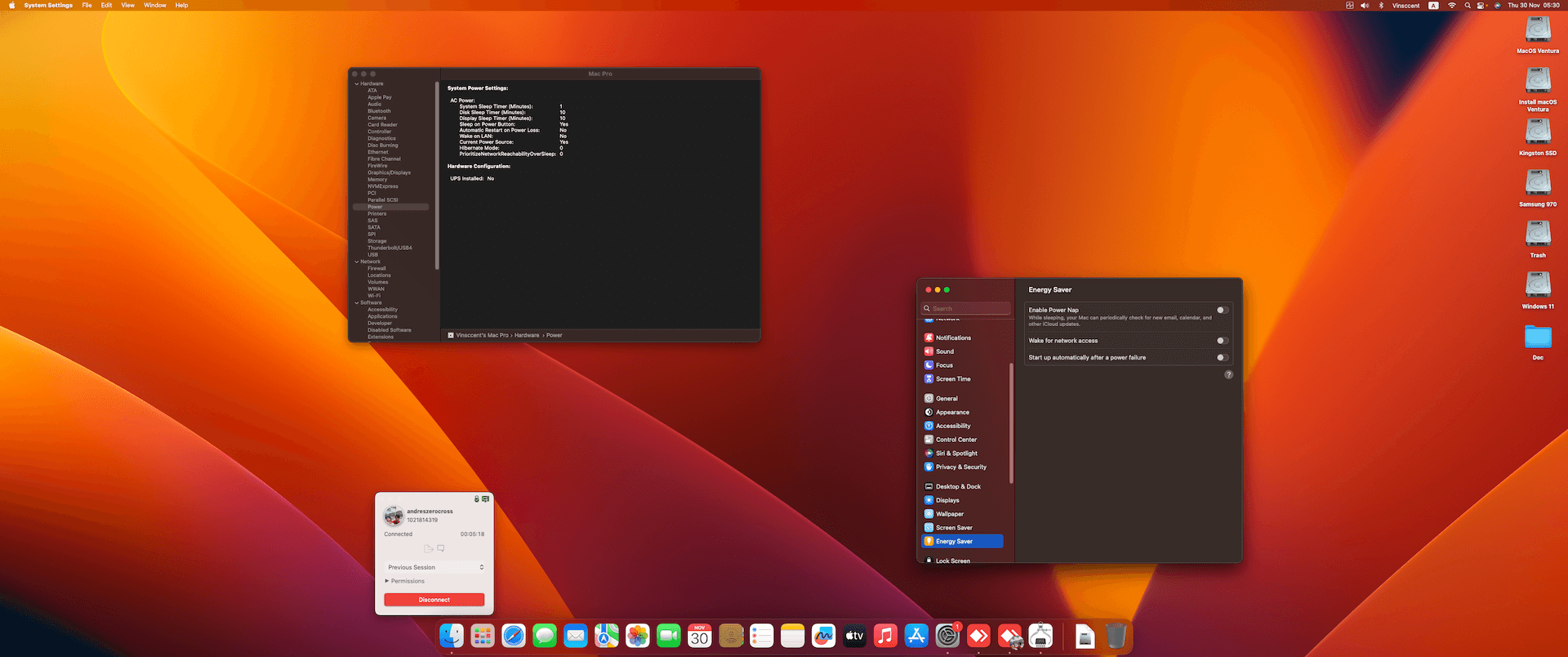The height and width of the screenshot is (657, 1568).
Task: Open App Store from the Dock
Action: click(916, 636)
